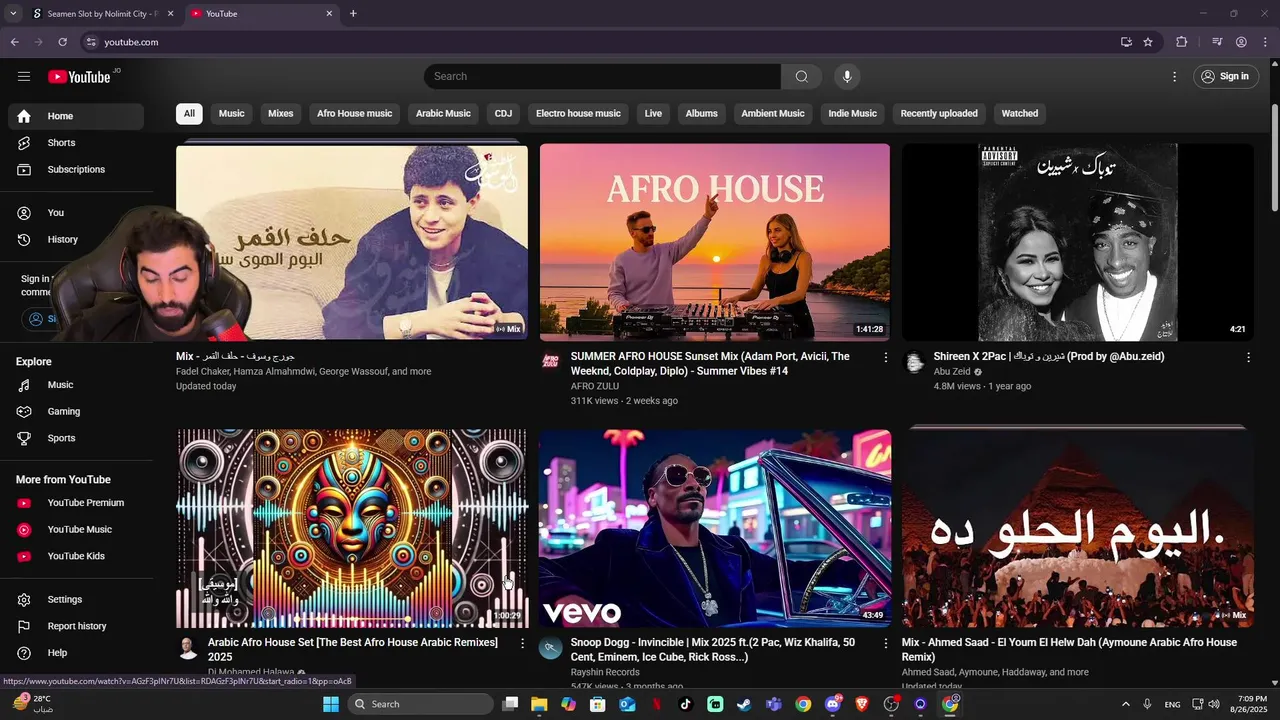This screenshot has height=720, width=1280.
Task: Select the Albums filter chip
Action: [x=701, y=114]
